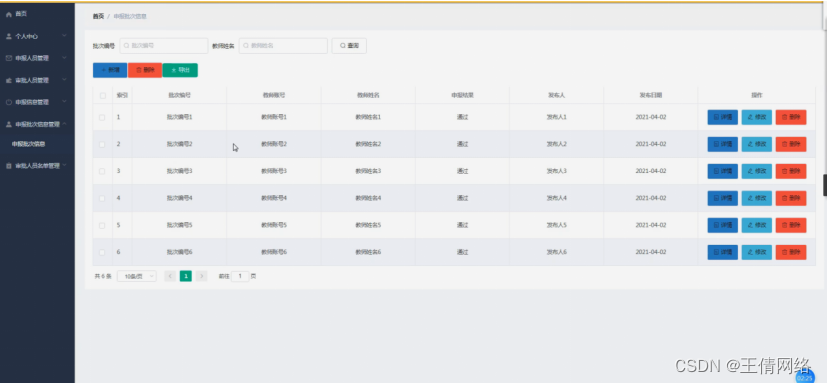Viewport: 827px width, 384px height.
Task: Open 详情 for row 批次编号3
Action: [x=723, y=171]
